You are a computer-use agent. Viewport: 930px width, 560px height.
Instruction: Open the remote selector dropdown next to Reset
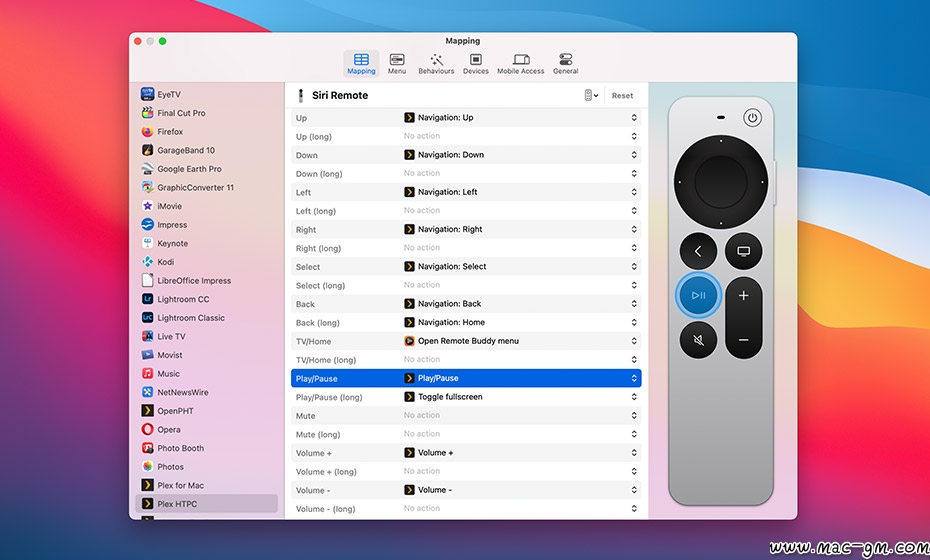(x=591, y=96)
